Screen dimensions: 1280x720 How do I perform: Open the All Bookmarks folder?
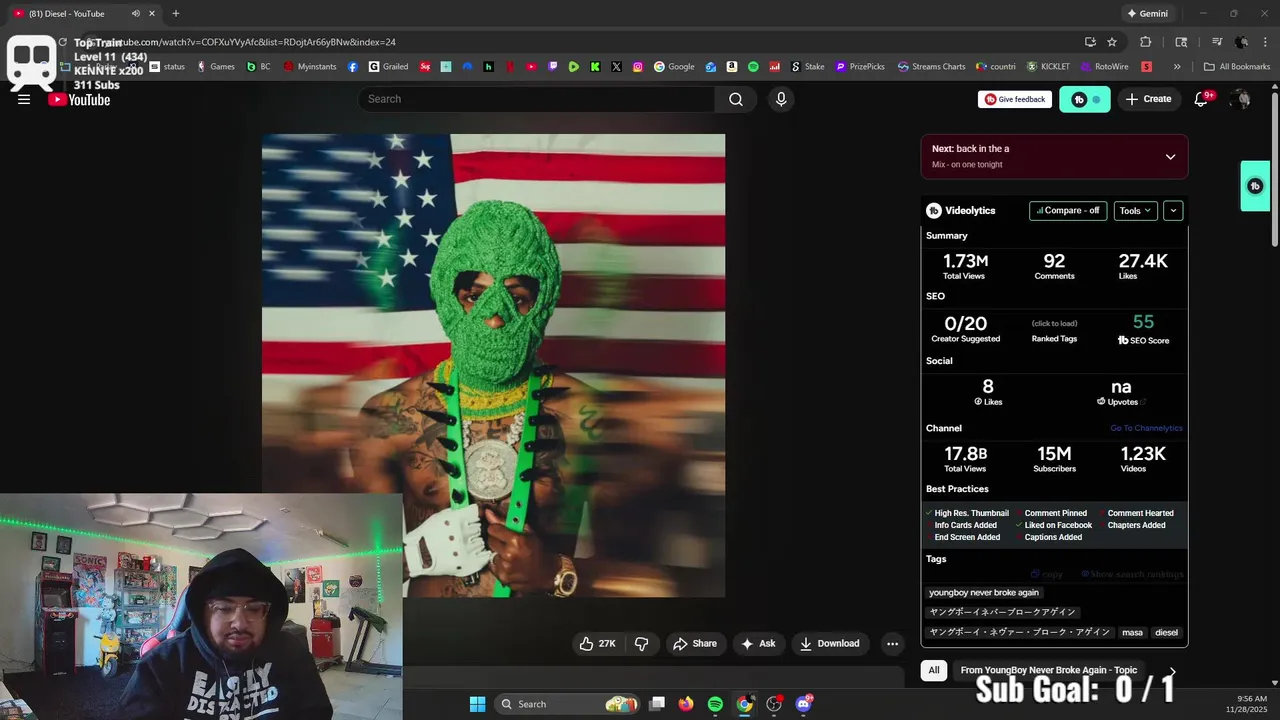coord(1236,67)
